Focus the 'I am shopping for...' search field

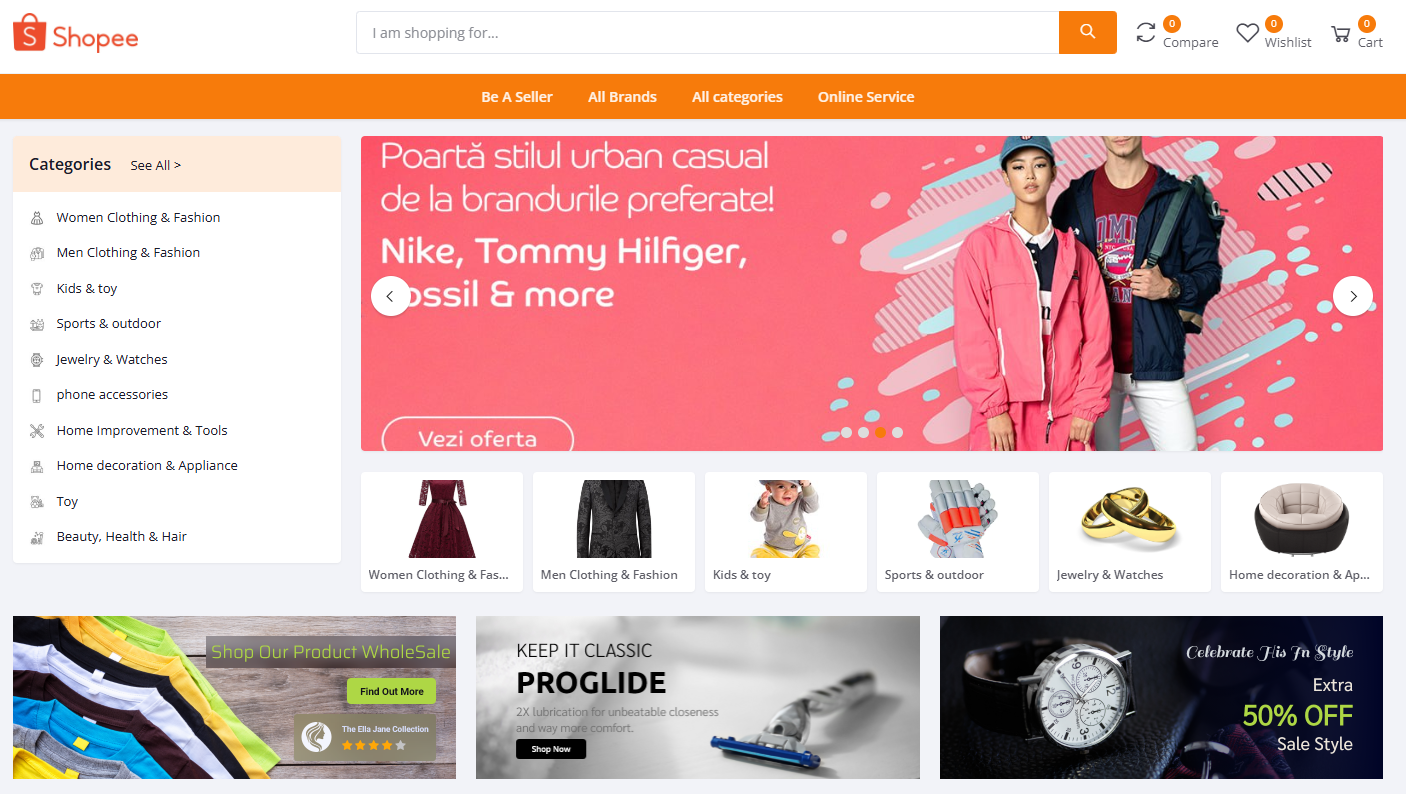[x=707, y=32]
